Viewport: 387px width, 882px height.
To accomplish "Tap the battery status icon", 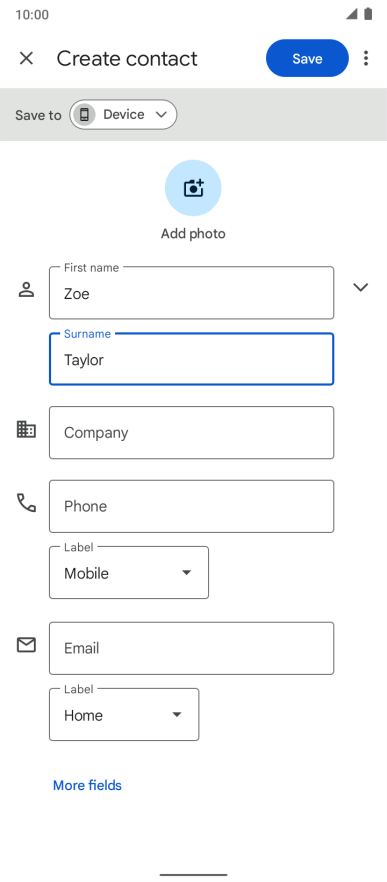I will (x=368, y=14).
